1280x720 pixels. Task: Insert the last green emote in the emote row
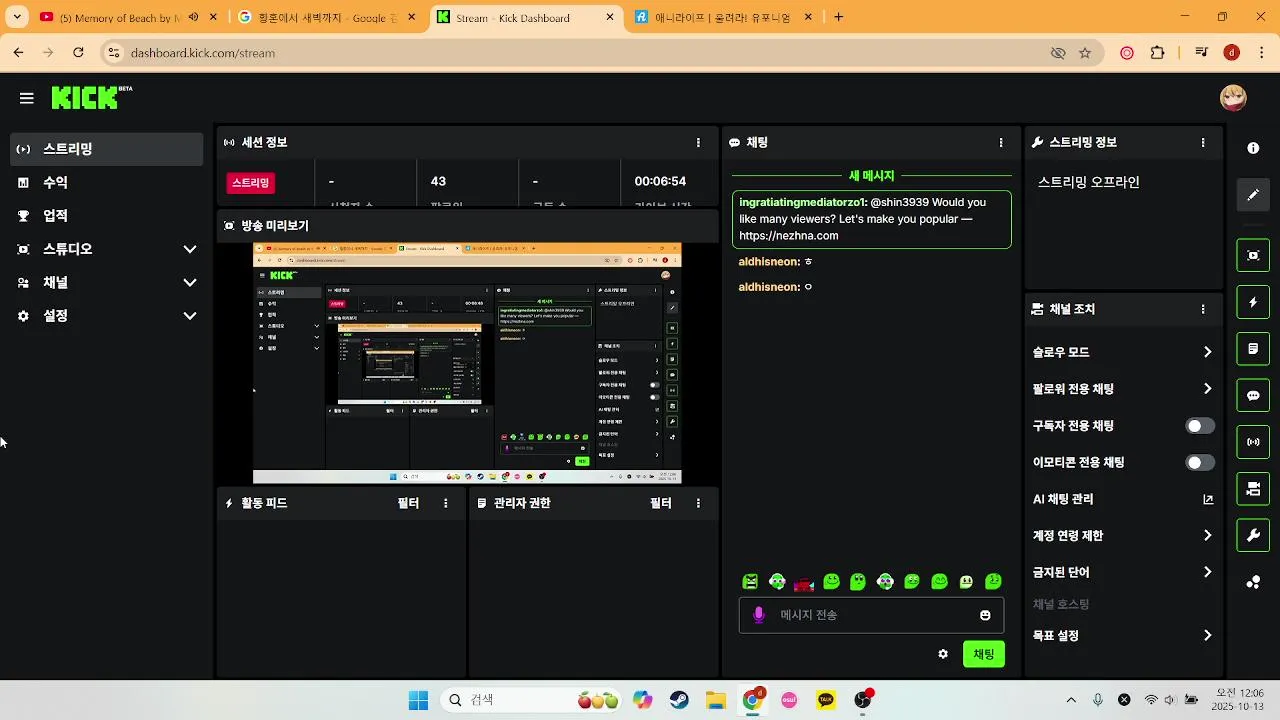click(x=993, y=582)
